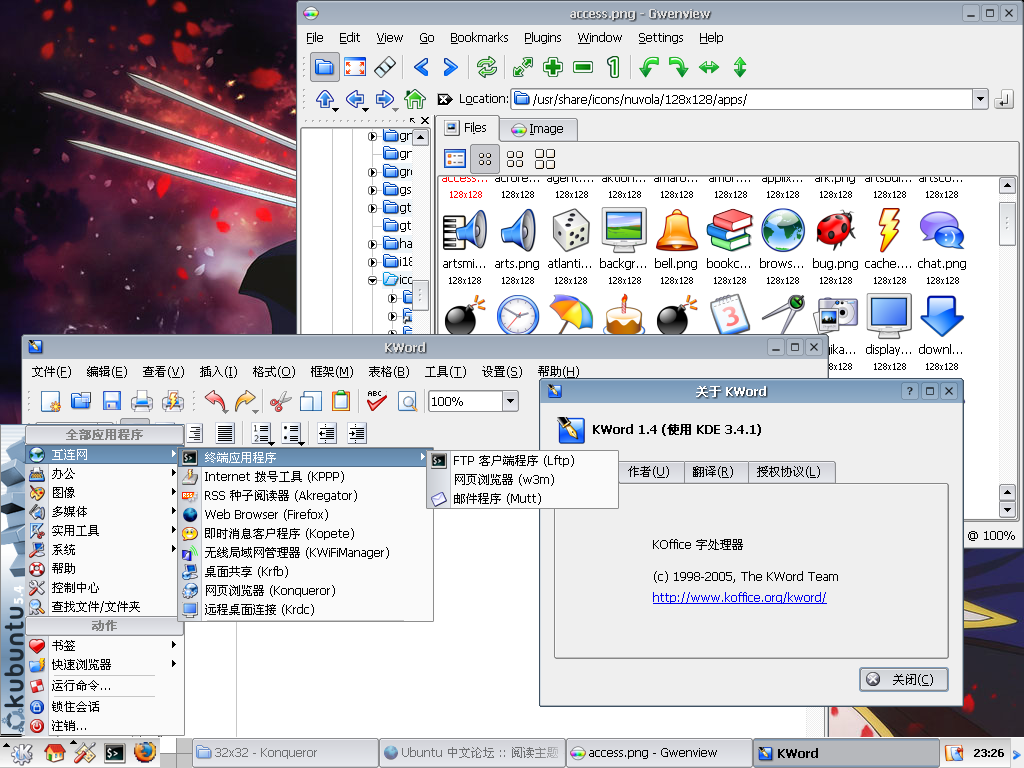Select the medium thumbnail size view

point(515,159)
